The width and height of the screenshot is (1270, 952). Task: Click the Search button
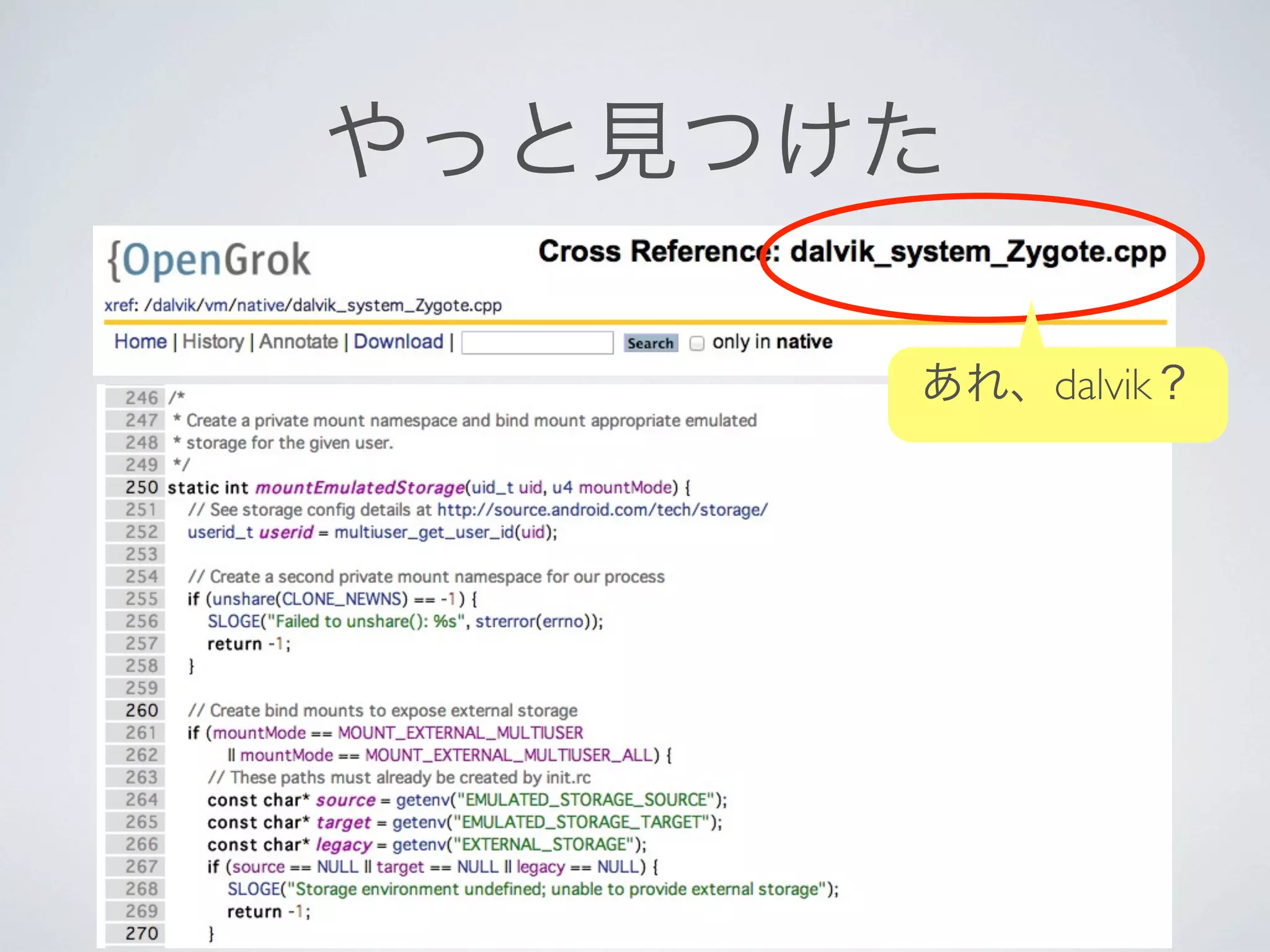pyautogui.click(x=650, y=343)
